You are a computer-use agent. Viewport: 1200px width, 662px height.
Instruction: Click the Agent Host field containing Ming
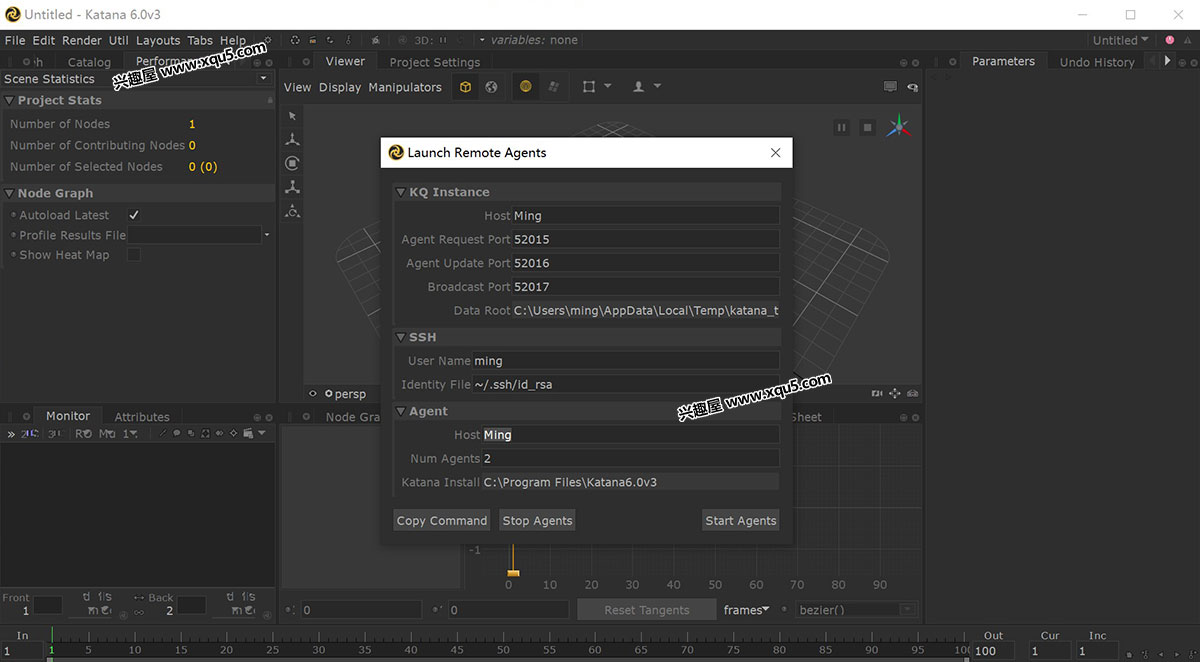click(x=630, y=435)
